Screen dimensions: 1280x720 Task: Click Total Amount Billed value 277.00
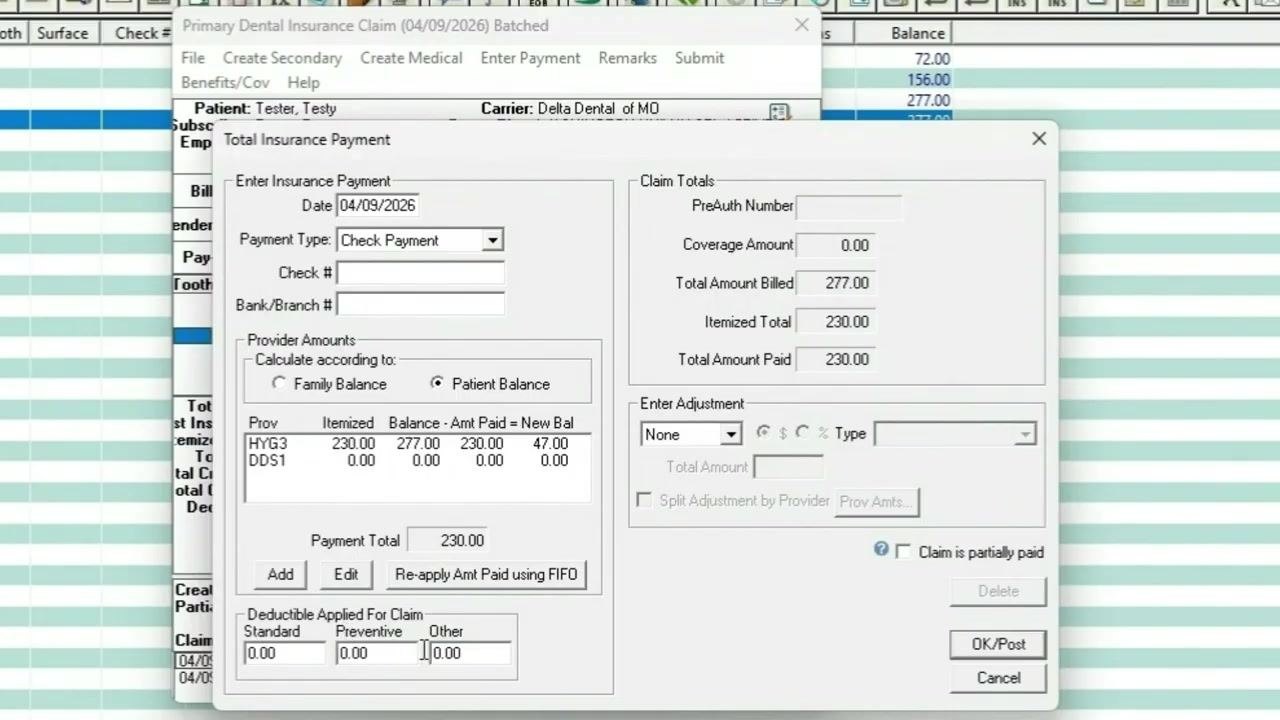coord(835,283)
